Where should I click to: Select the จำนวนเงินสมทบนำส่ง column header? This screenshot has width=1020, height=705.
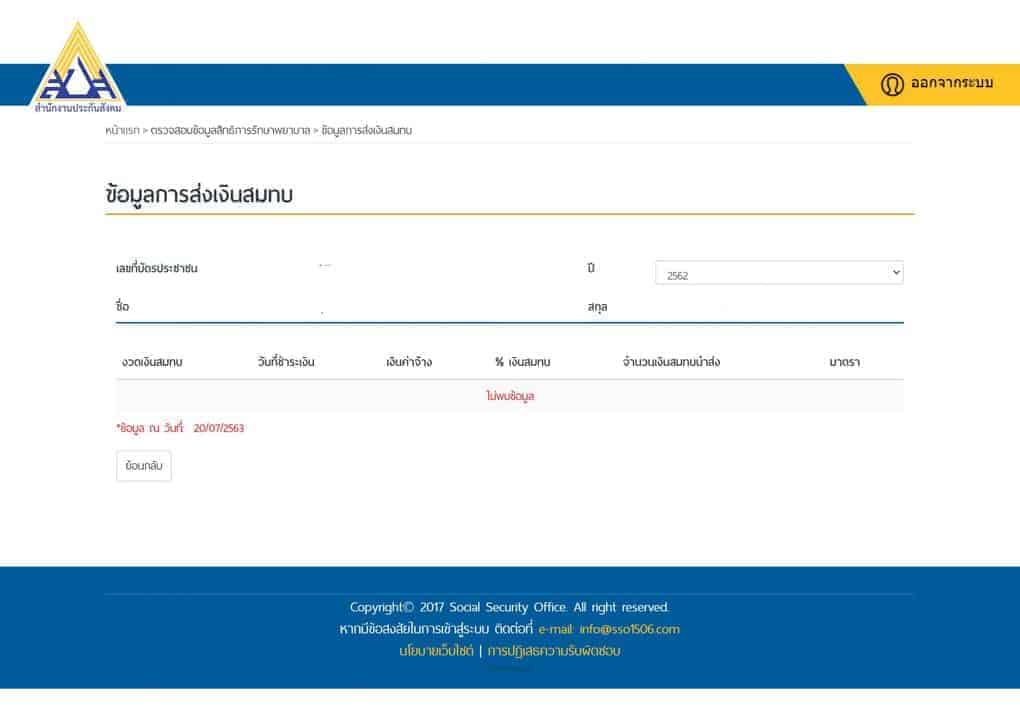click(670, 362)
